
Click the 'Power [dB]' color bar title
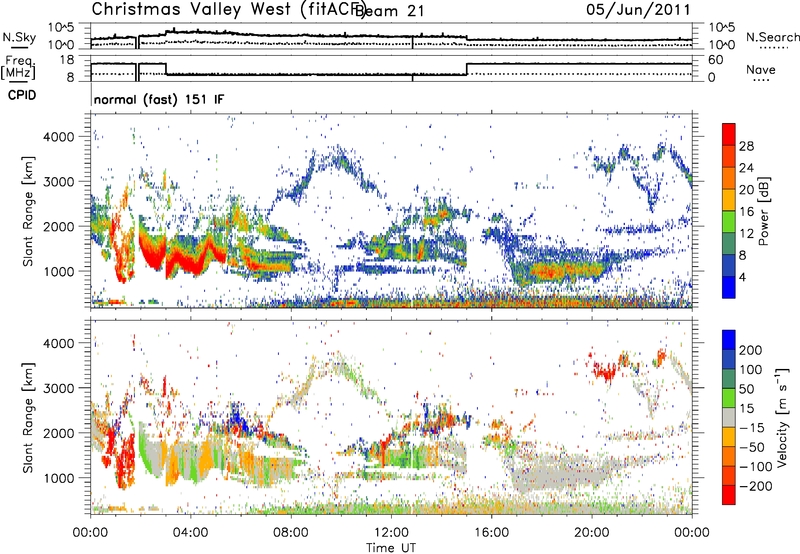(x=764, y=211)
